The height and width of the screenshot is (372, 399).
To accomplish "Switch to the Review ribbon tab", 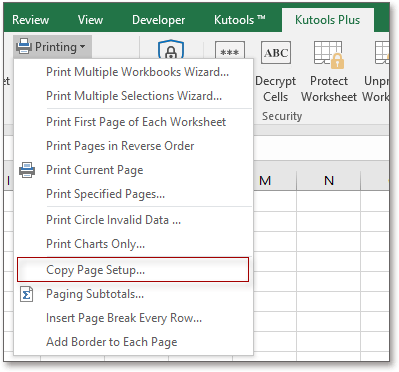I will 31,20.
